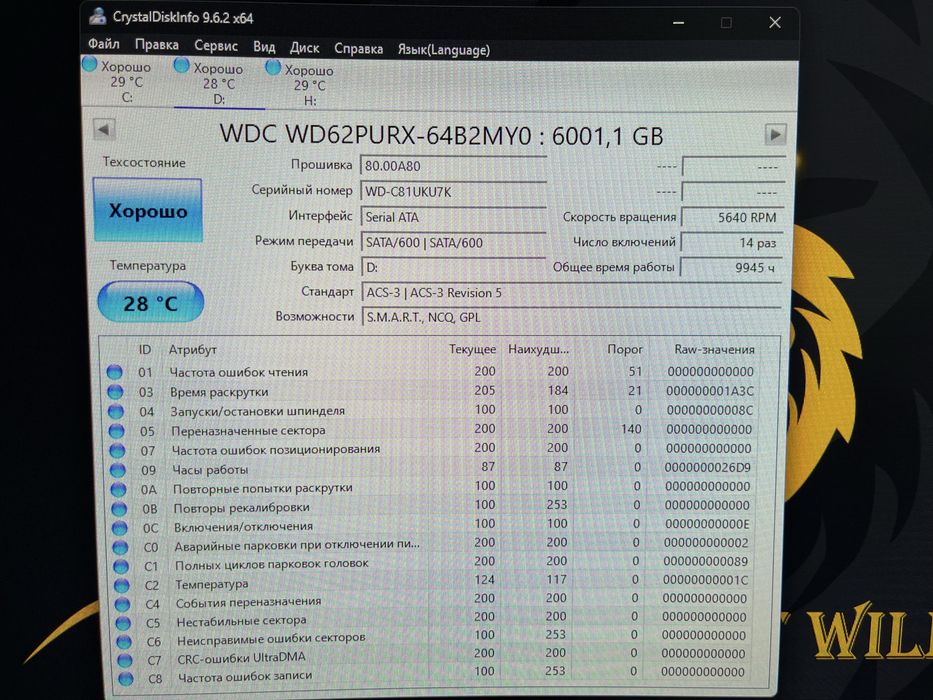Image resolution: width=933 pixels, height=700 pixels.
Task: Select the Время раскрутки attribute text
Action: (219, 392)
